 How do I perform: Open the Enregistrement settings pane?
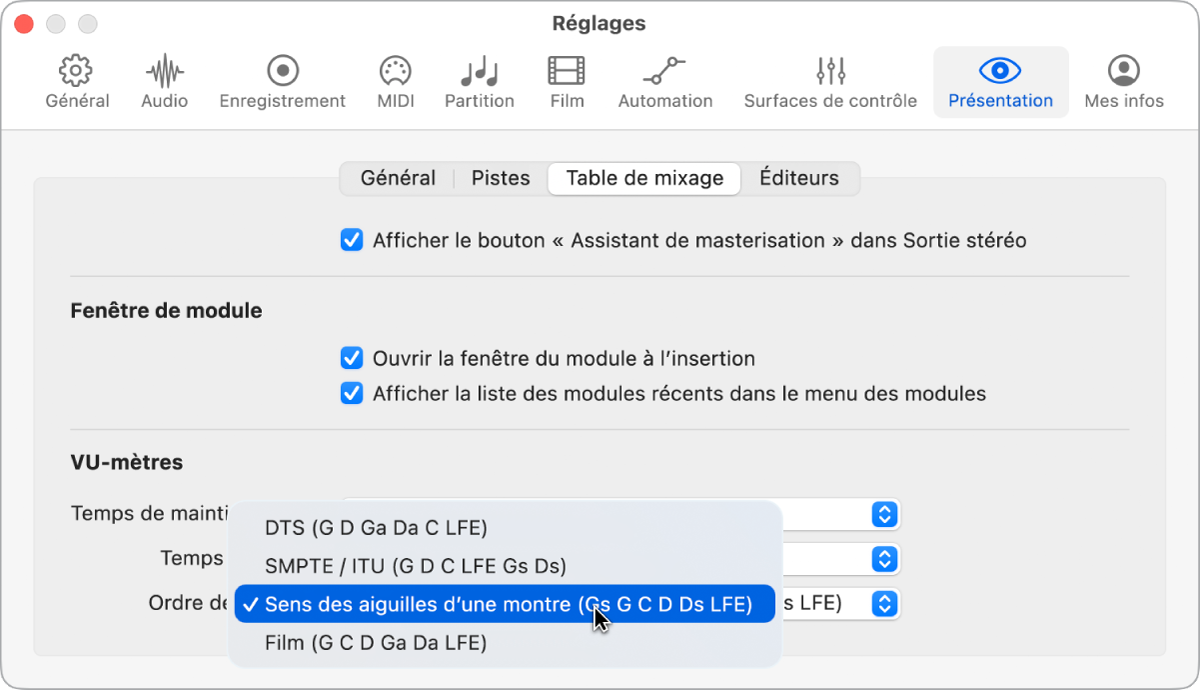(282, 80)
